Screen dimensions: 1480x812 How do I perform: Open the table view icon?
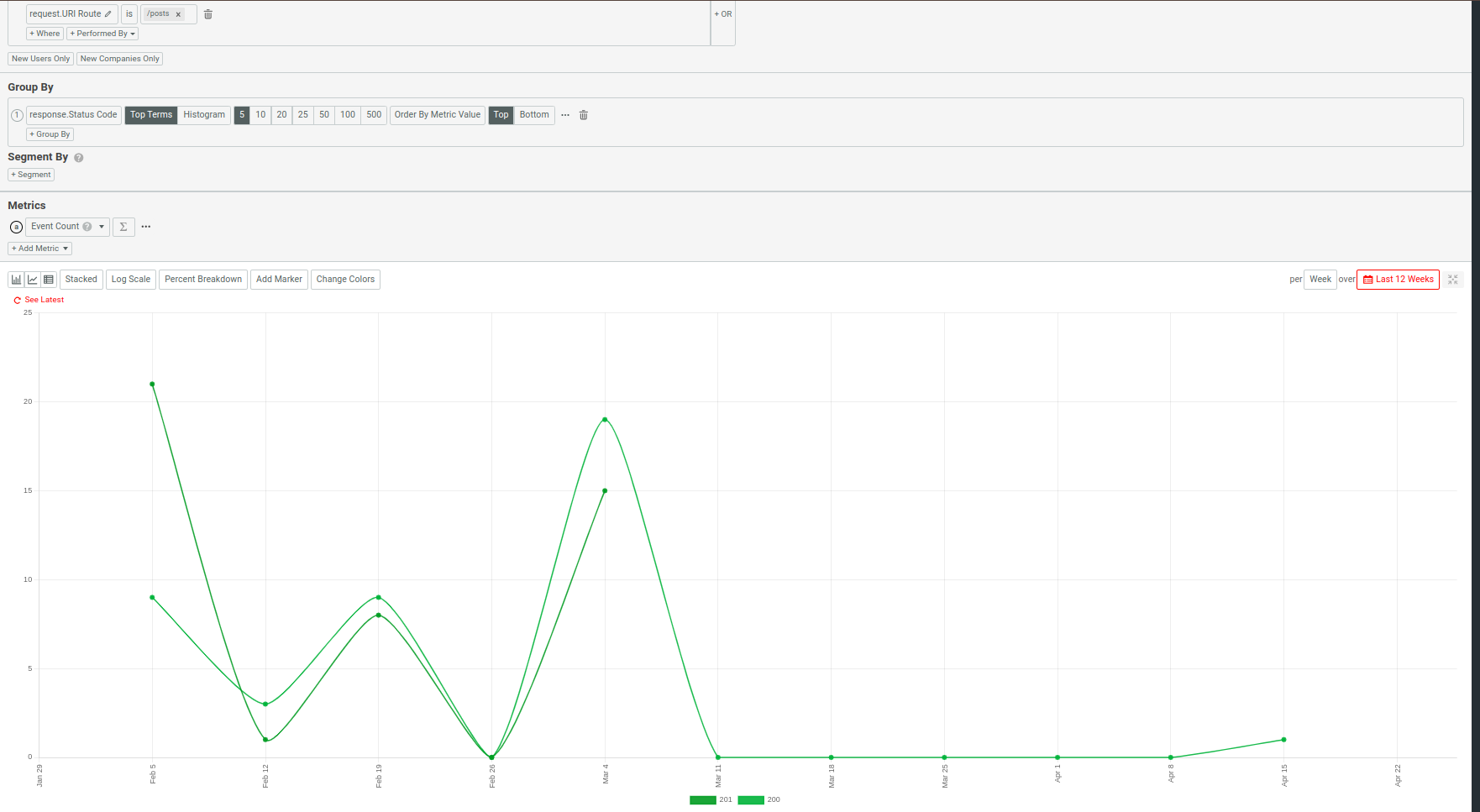(49, 279)
